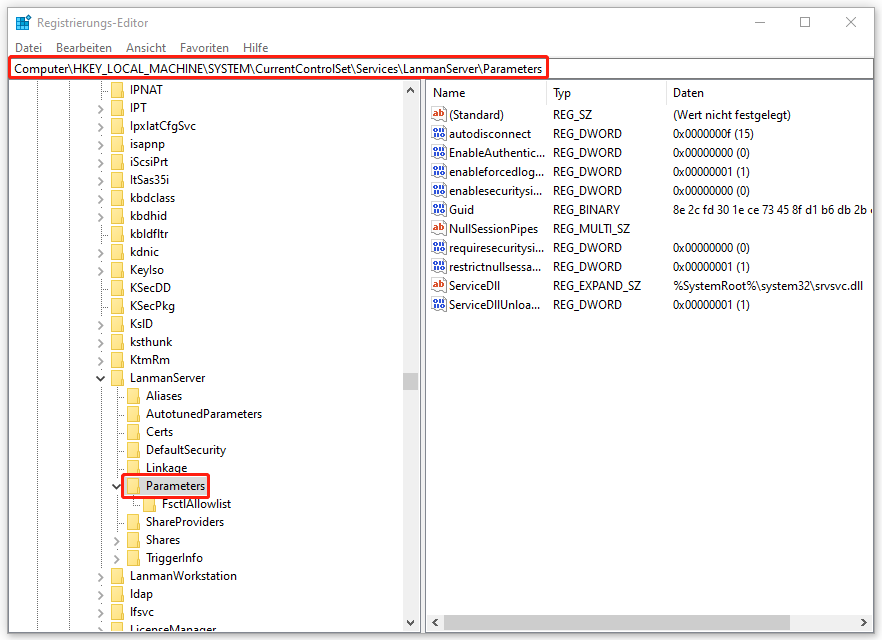
Task: Open the Datei menu
Action: 28,48
